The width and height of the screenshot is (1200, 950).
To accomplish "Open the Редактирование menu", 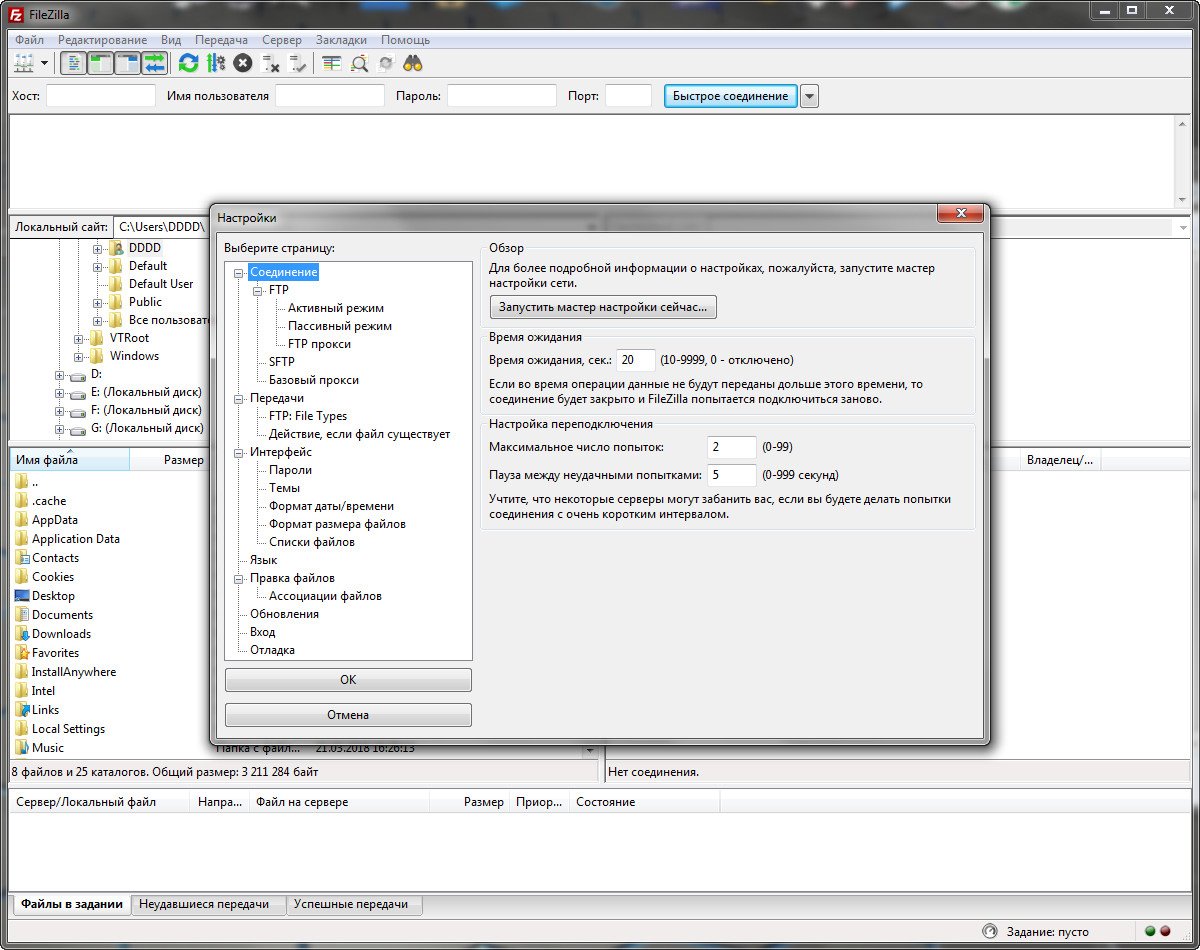I will (102, 40).
